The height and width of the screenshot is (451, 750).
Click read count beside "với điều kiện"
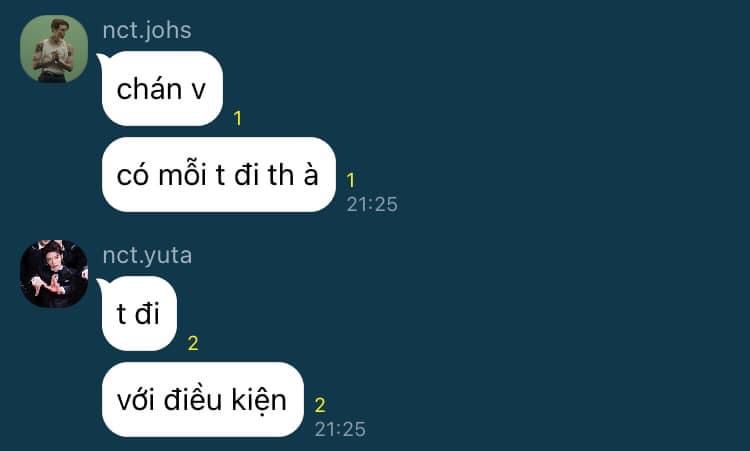click(x=320, y=406)
